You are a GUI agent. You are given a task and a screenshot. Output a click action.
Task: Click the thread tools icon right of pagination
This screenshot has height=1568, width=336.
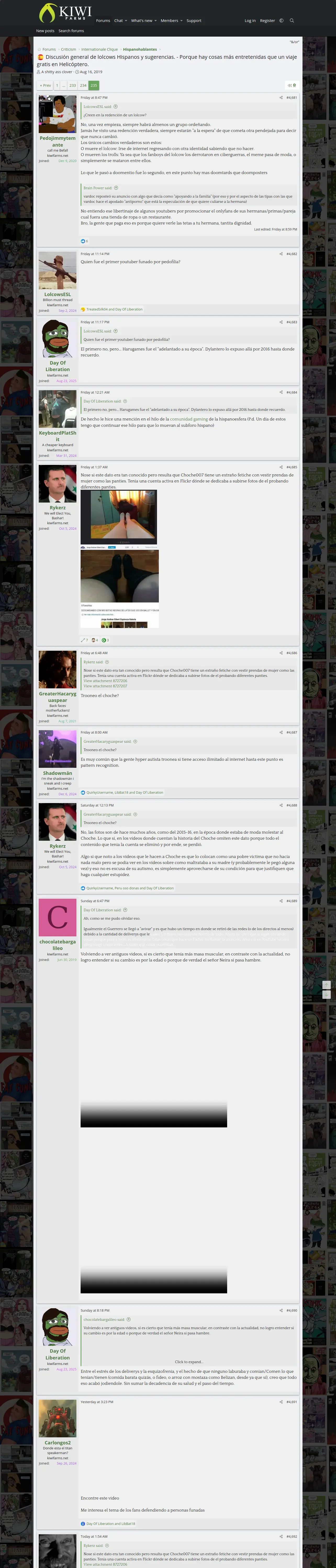(292, 86)
